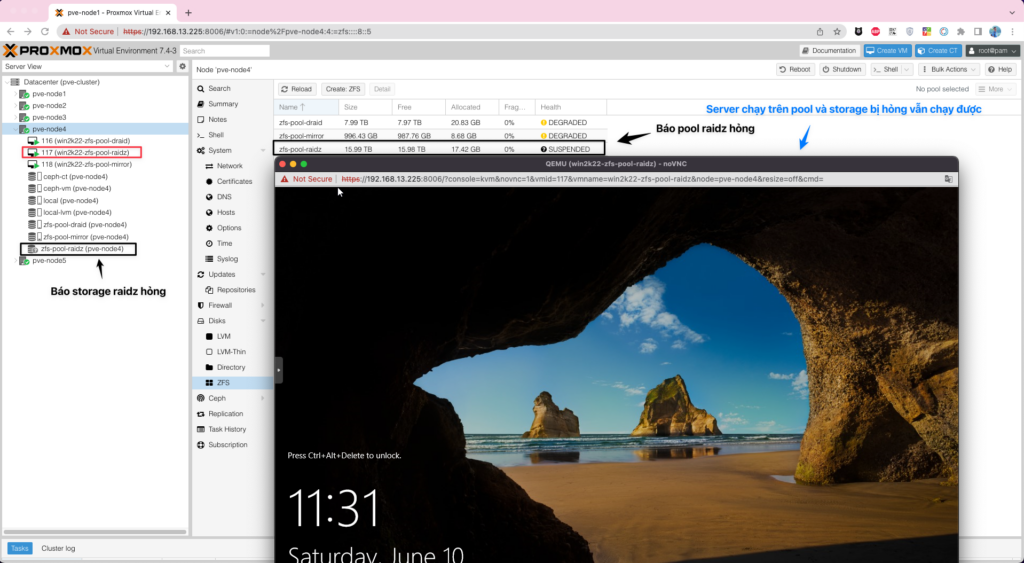Image resolution: width=1024 pixels, height=563 pixels.
Task: Open the Task History page
Action: 227,430
